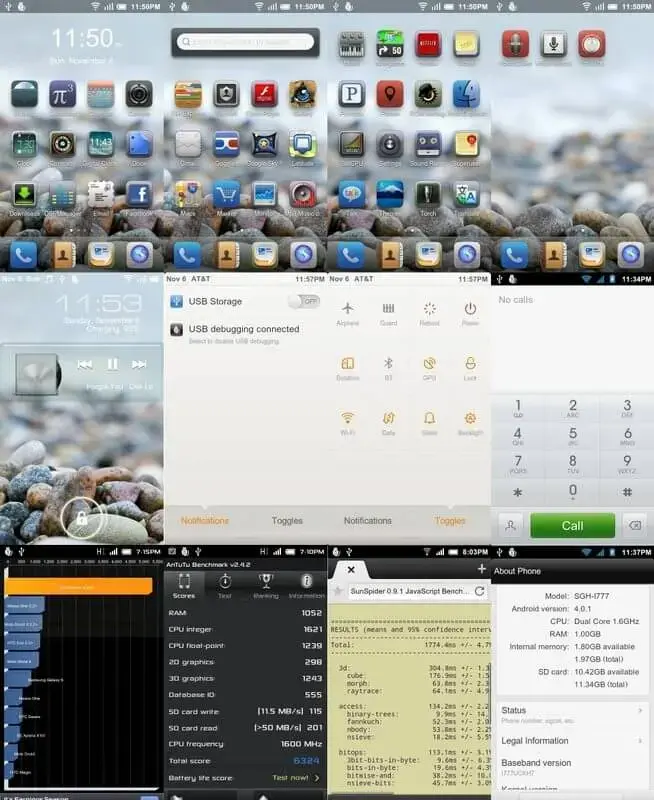Open the Netflix app icon

pos(427,44)
